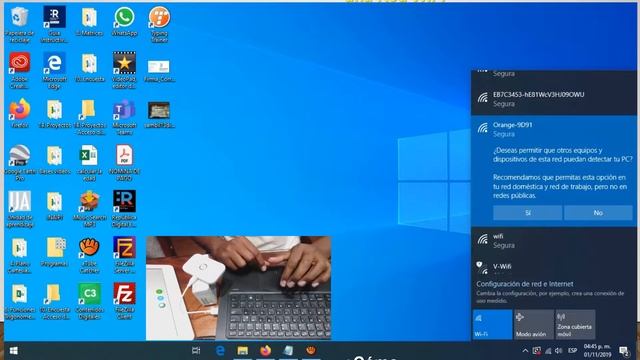Click the Windows Start button
640x360 pixels.
coord(13,351)
